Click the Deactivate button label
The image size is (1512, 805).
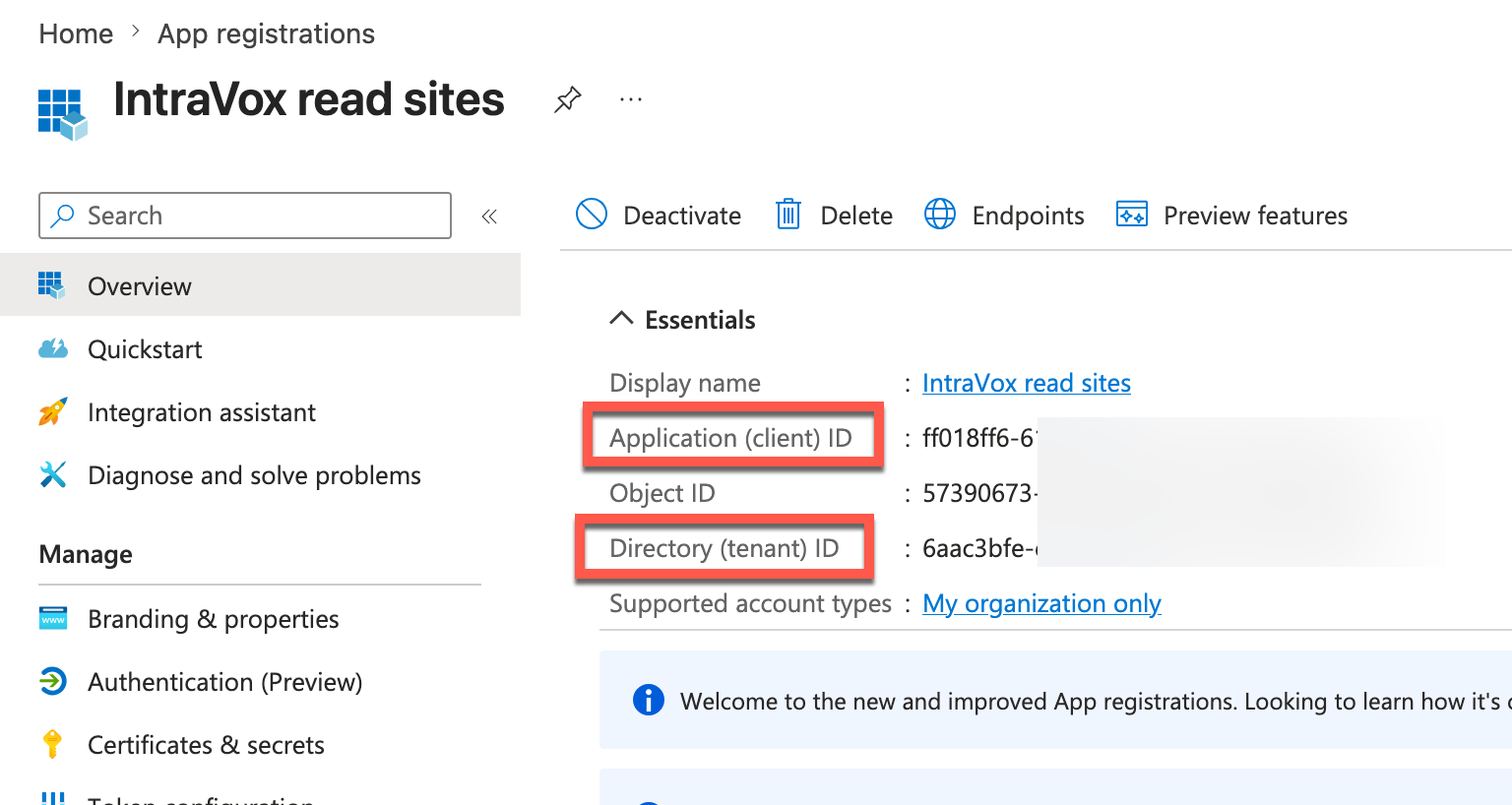(x=682, y=216)
